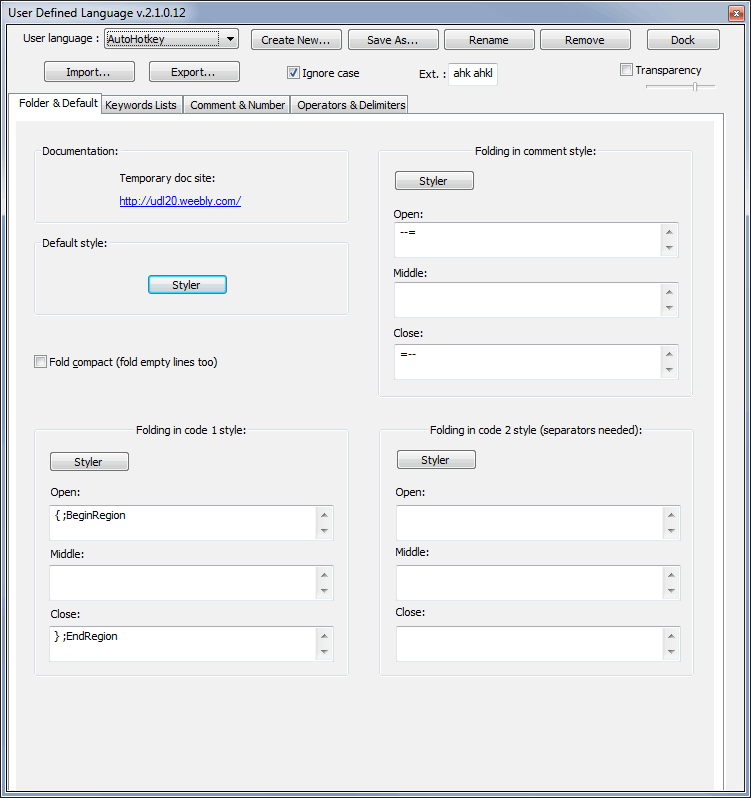Viewport: 751px width, 798px height.
Task: Click the Ext. field showing ahk ahkl
Action: 473,74
